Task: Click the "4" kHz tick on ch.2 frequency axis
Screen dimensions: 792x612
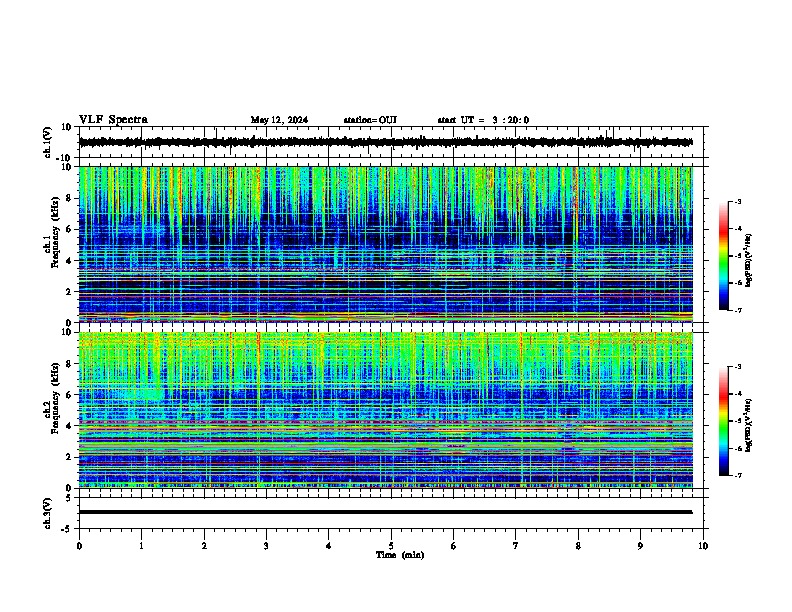Action: 70,426
